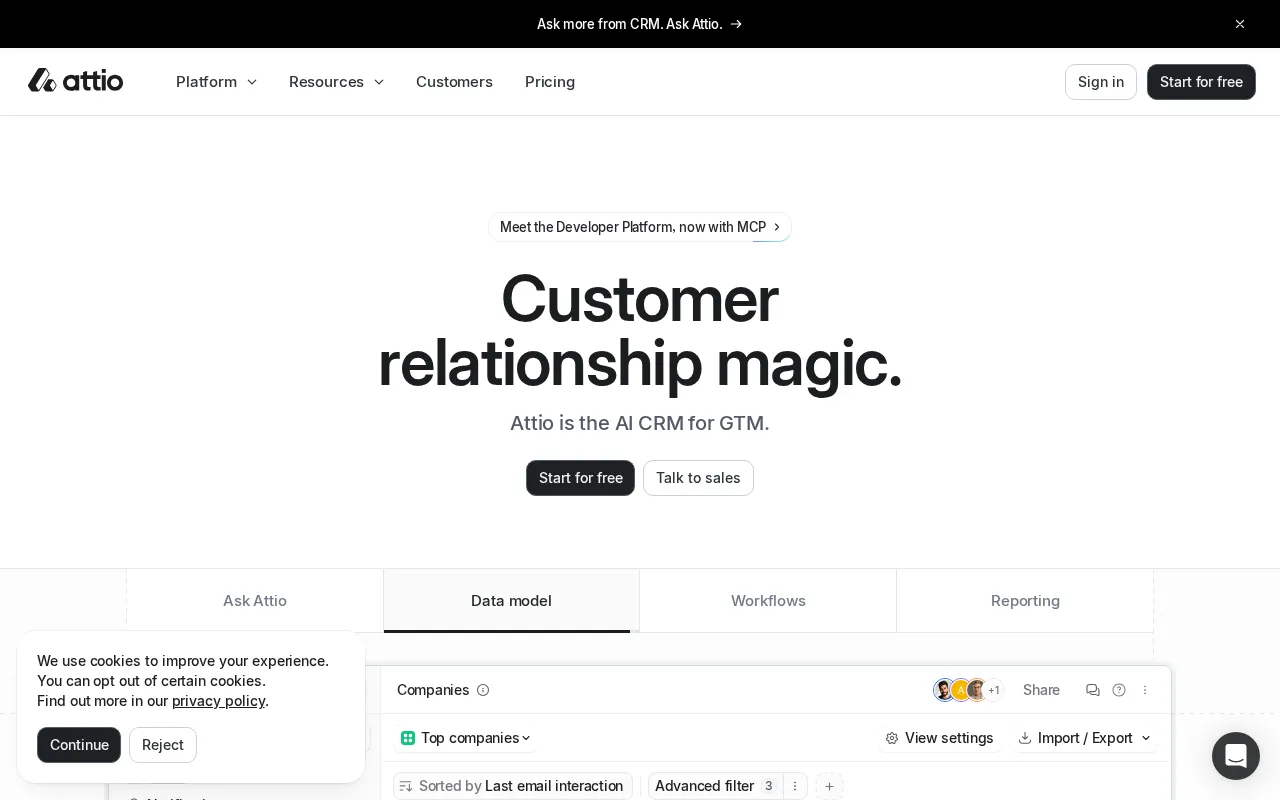Screen dimensions: 1280x800
Task: Close the top announcement banner
Action: [1240, 24]
